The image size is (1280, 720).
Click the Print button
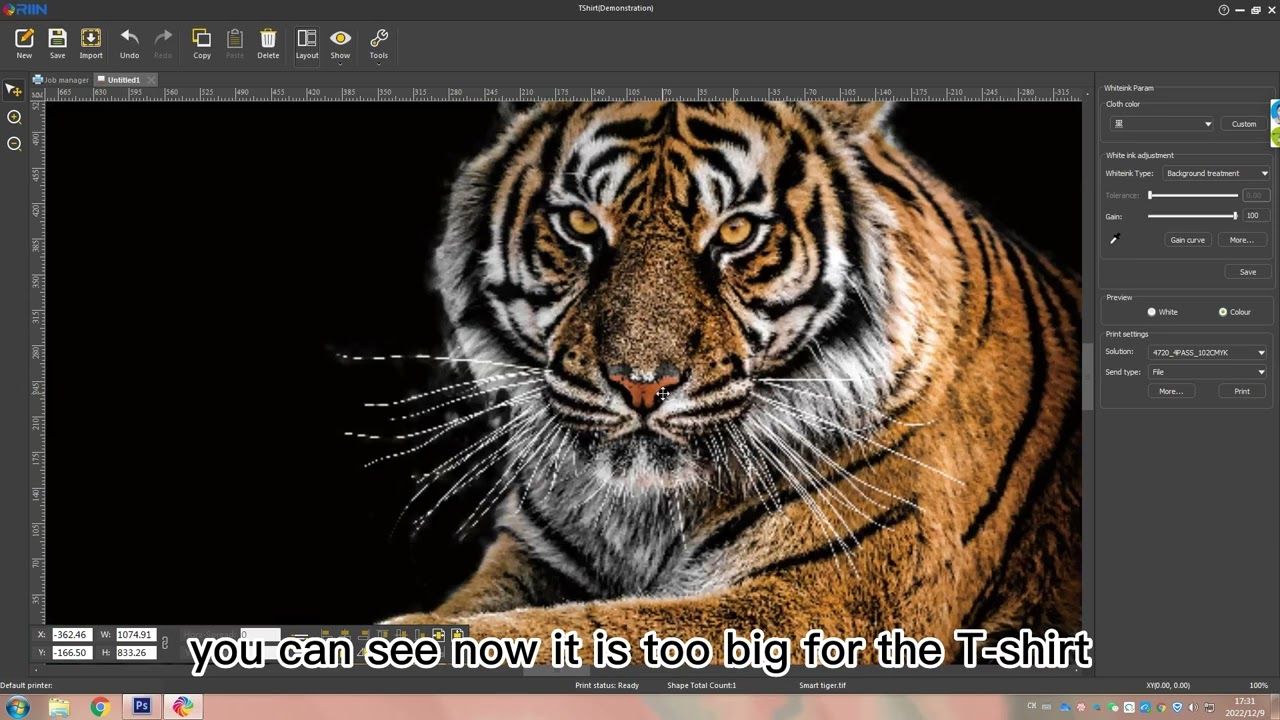[1242, 392]
